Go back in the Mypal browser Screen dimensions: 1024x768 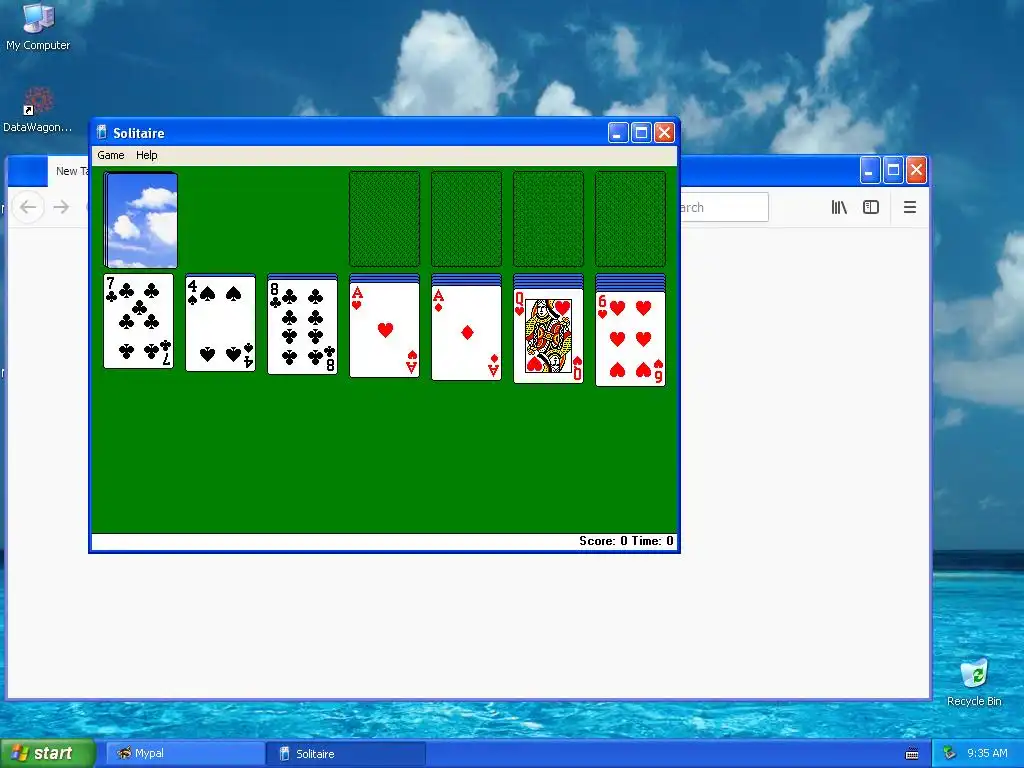28,207
